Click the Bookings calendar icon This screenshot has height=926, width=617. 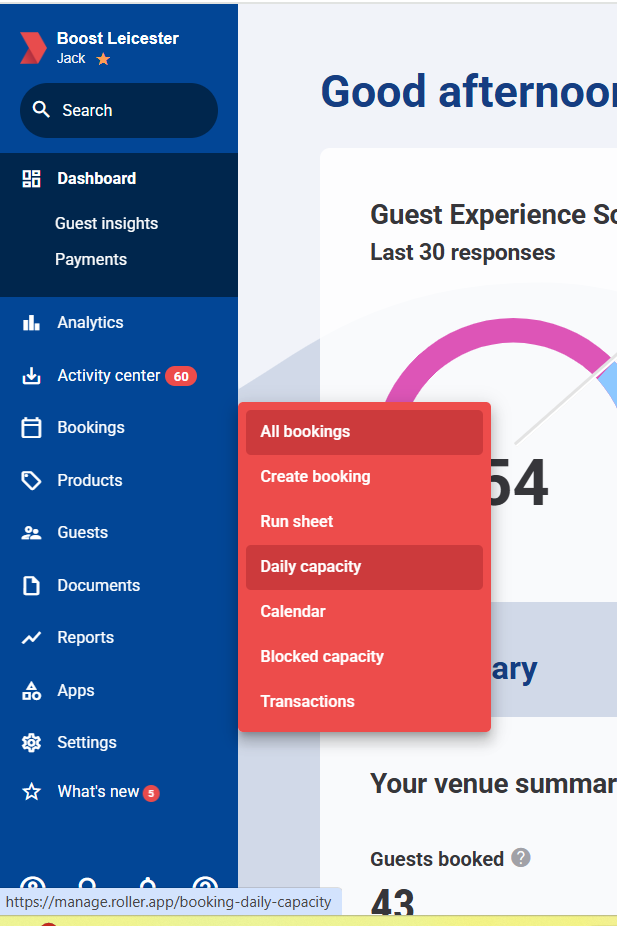coord(31,428)
